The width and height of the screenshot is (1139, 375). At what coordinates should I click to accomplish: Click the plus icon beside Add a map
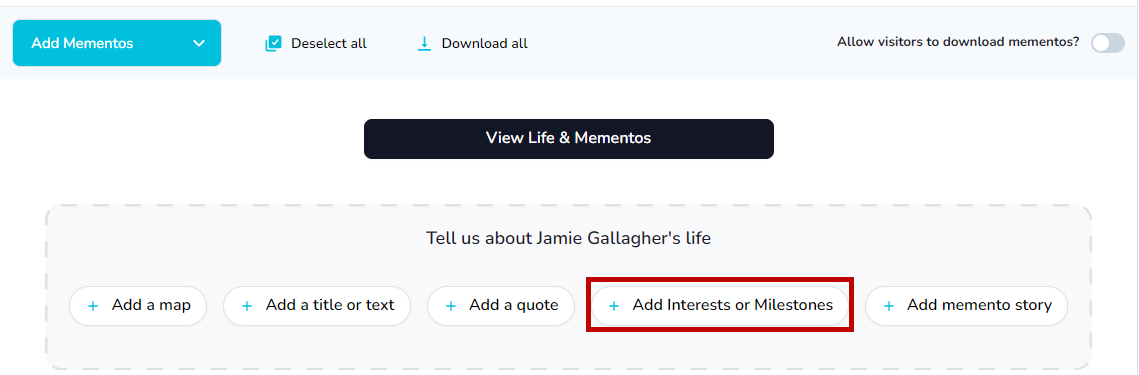(x=93, y=306)
